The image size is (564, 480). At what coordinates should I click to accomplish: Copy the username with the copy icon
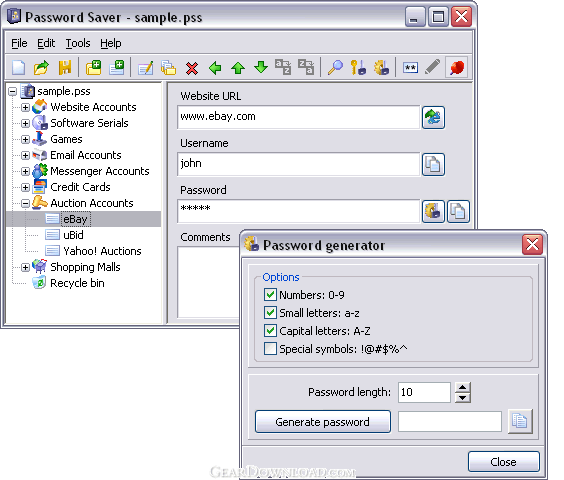click(x=433, y=164)
